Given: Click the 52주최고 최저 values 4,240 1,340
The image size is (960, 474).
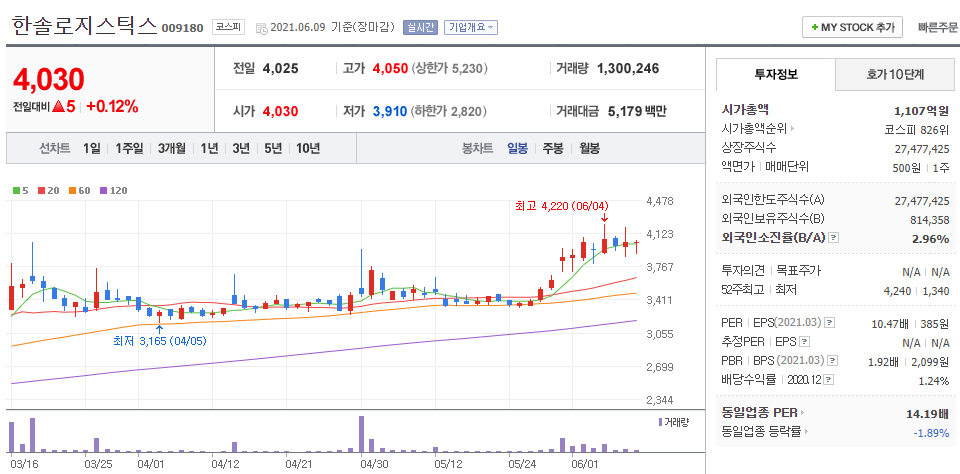Looking at the screenshot, I should click(x=919, y=292).
